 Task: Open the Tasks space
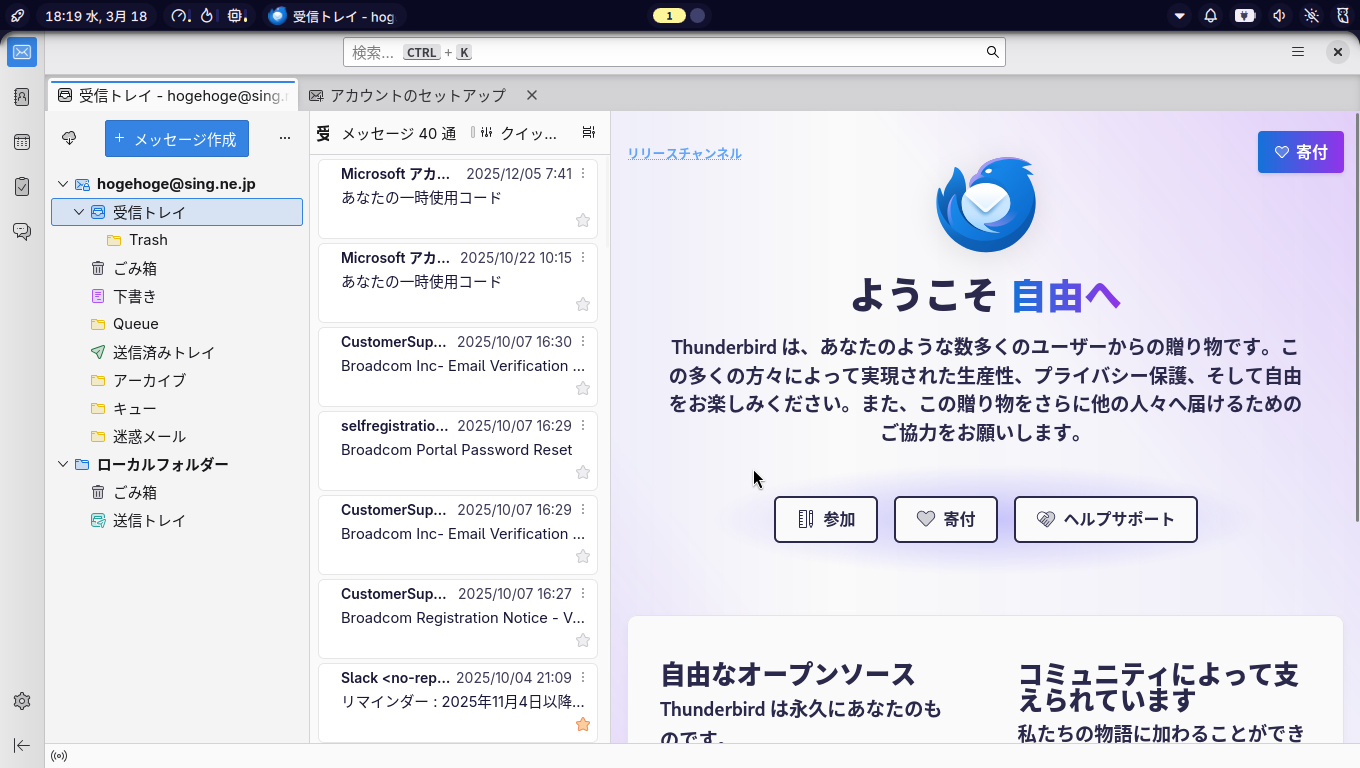(x=22, y=187)
